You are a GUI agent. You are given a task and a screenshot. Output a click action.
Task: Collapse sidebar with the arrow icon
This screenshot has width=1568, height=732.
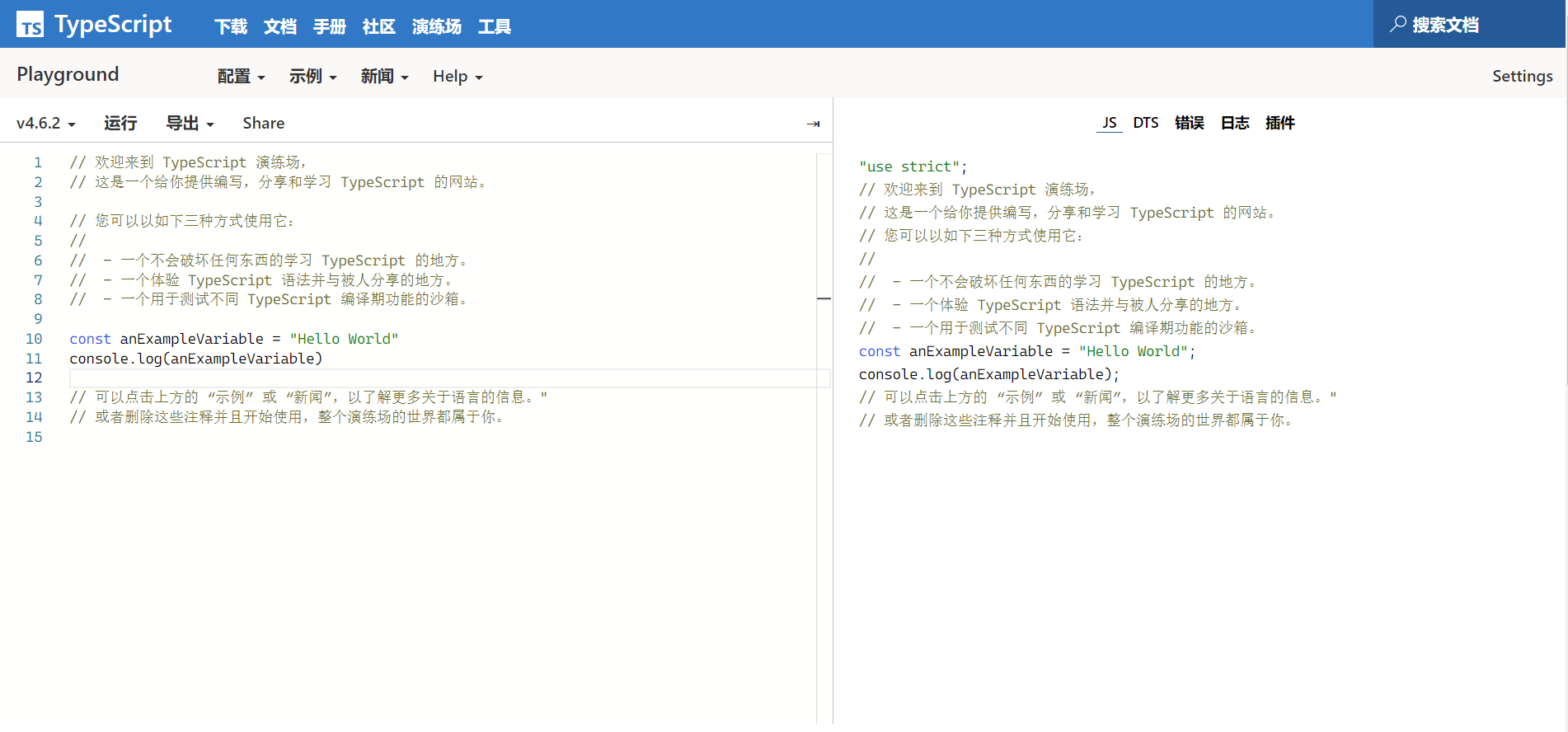813,124
